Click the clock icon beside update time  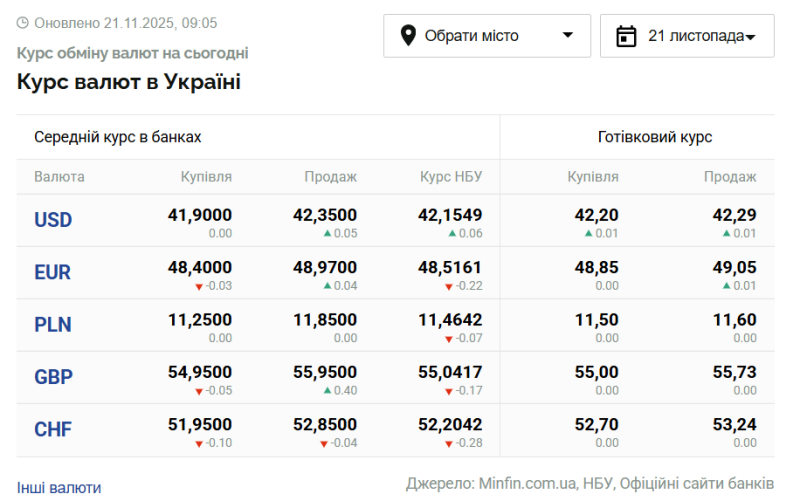pos(23,22)
